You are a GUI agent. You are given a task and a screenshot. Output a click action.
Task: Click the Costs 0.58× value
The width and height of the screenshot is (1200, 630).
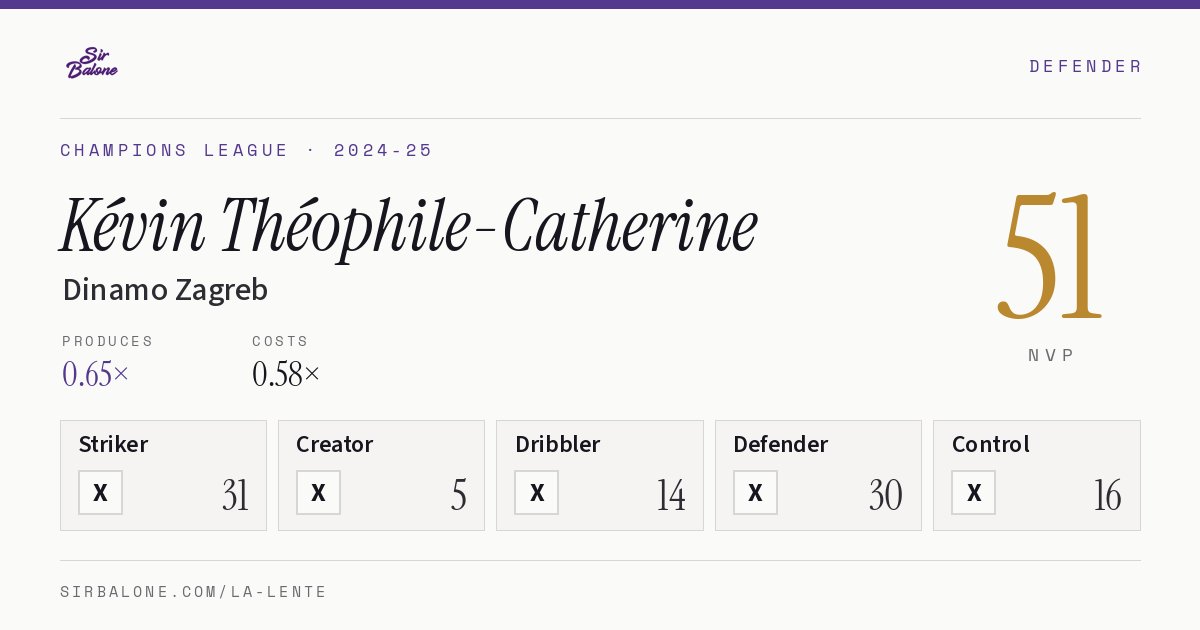[x=286, y=374]
